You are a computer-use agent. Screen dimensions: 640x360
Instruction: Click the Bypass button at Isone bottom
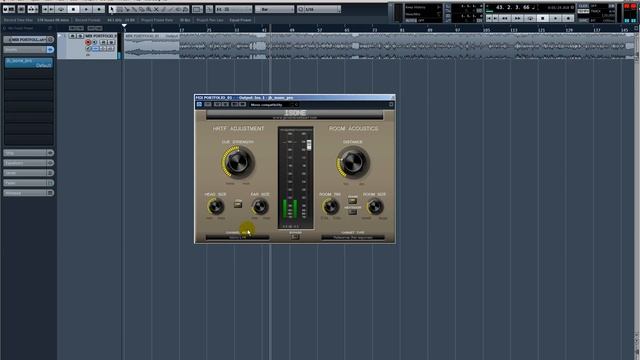295,237
